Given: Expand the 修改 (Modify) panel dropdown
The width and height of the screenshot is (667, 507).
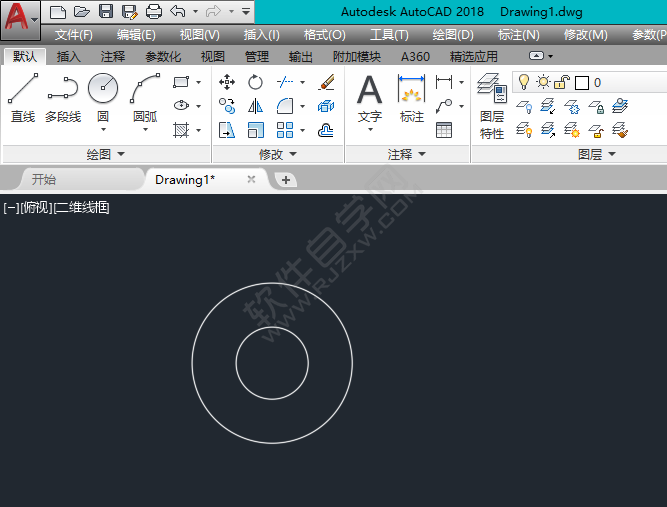Looking at the screenshot, I should [277, 154].
